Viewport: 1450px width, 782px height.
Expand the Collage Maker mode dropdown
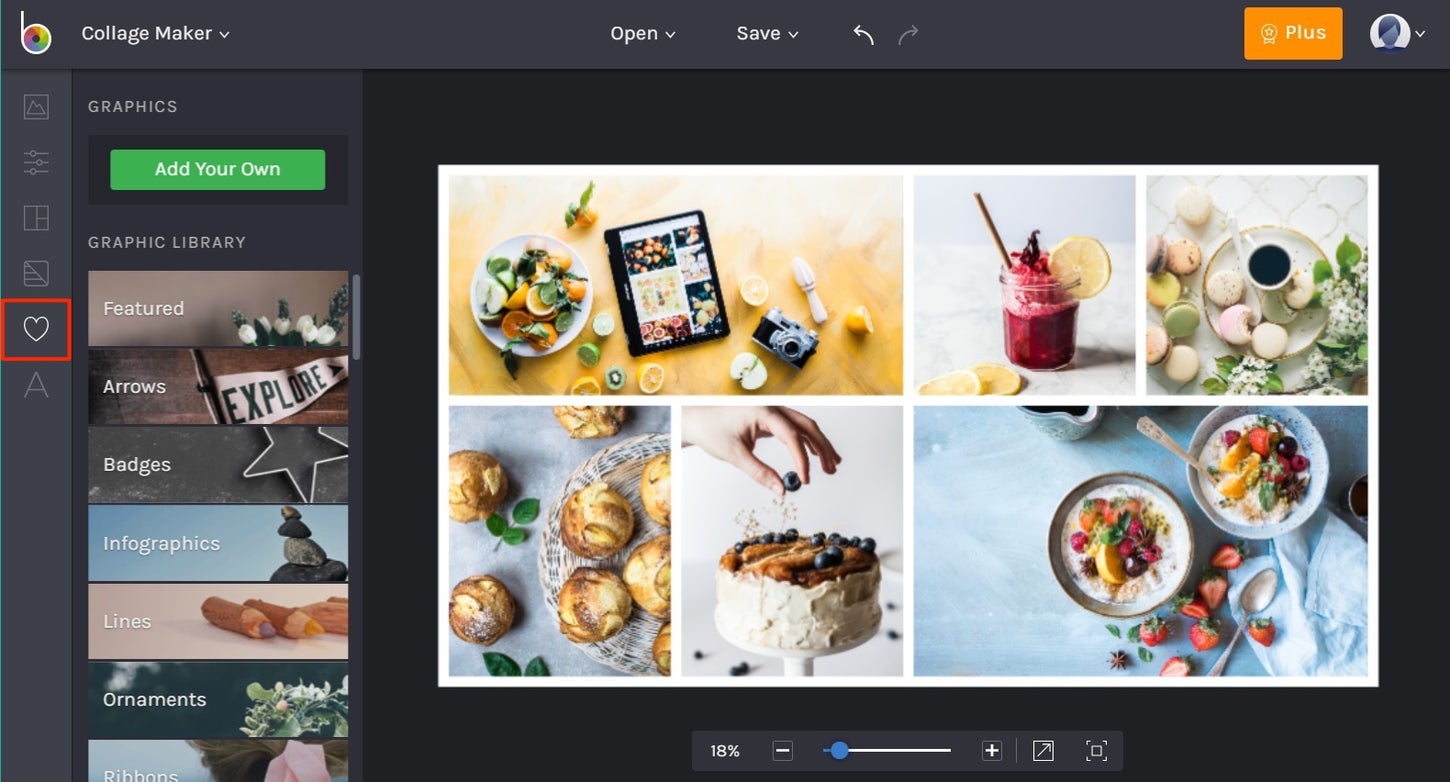coord(155,33)
